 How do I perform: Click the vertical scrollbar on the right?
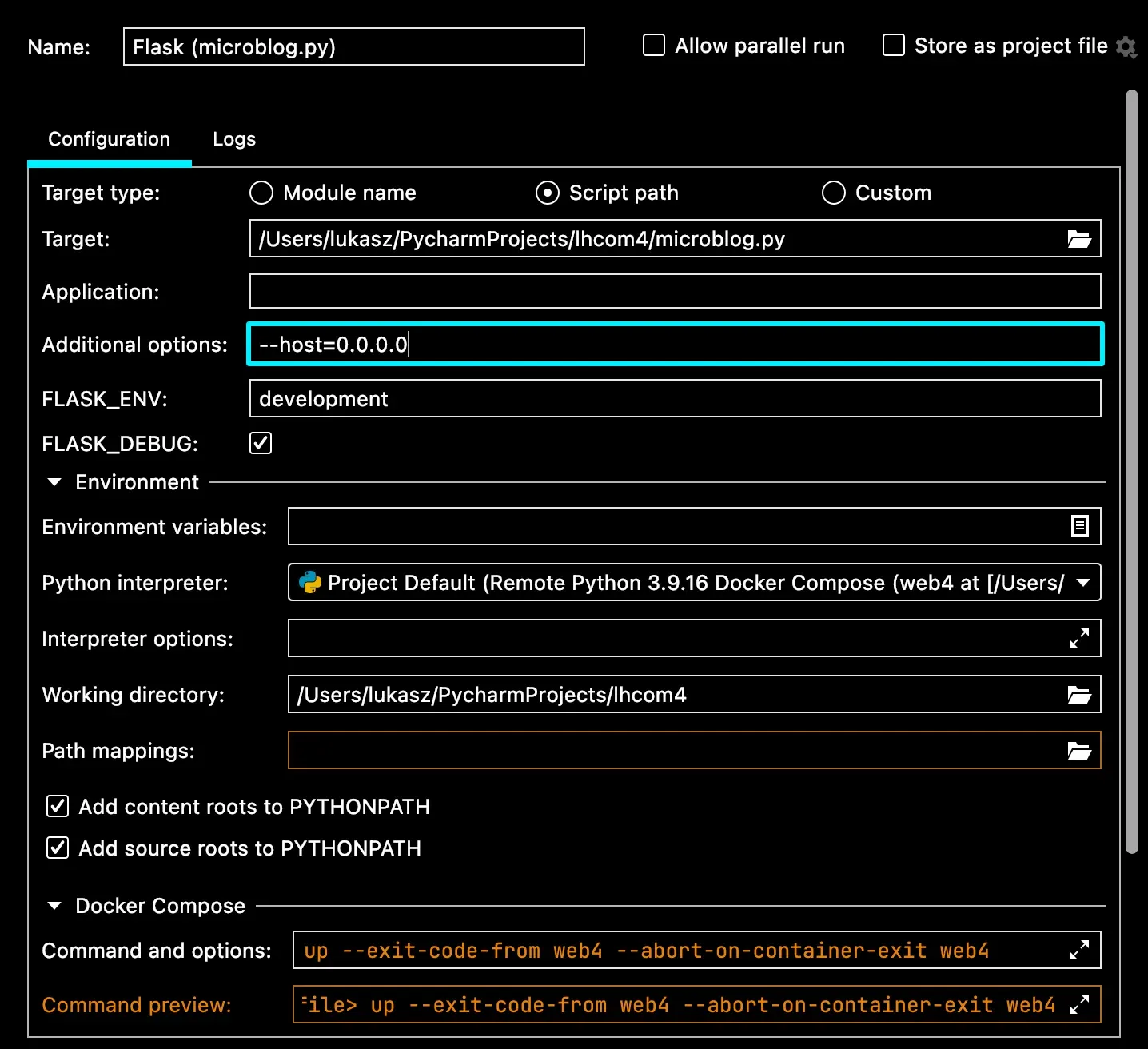(1131, 472)
